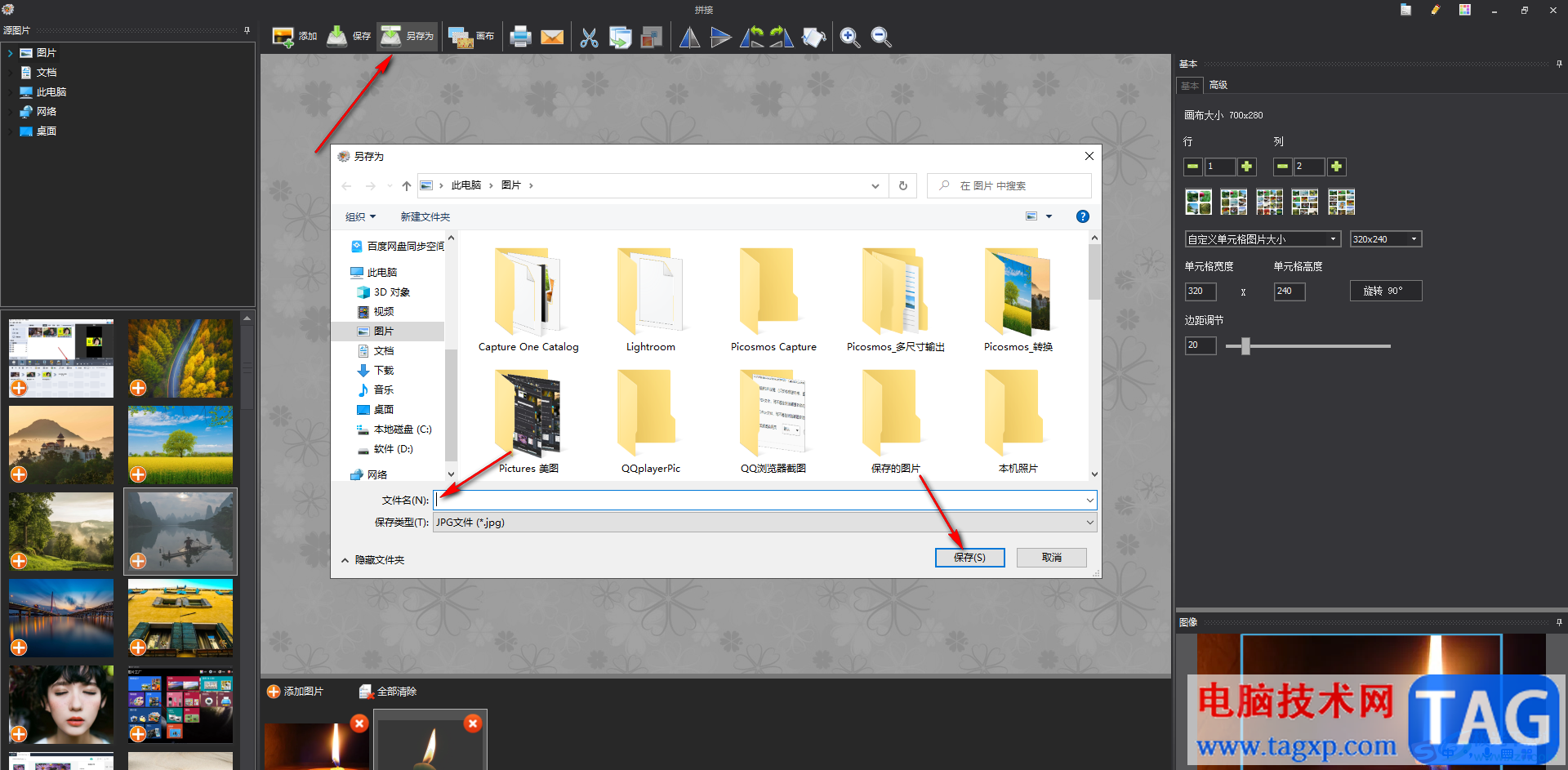Rotate left using the green-arrow icon

click(751, 38)
